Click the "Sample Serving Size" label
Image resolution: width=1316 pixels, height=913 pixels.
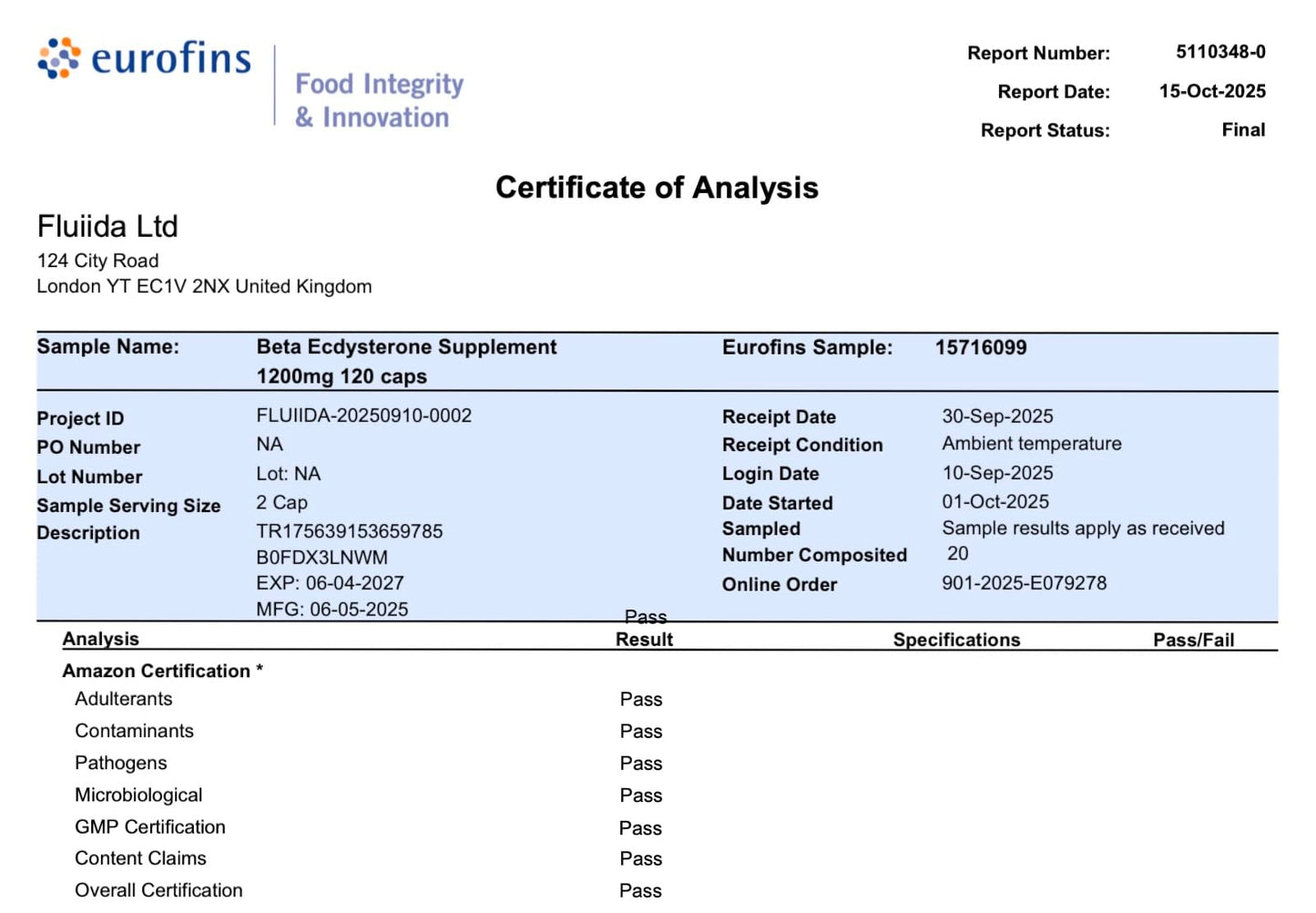point(128,506)
